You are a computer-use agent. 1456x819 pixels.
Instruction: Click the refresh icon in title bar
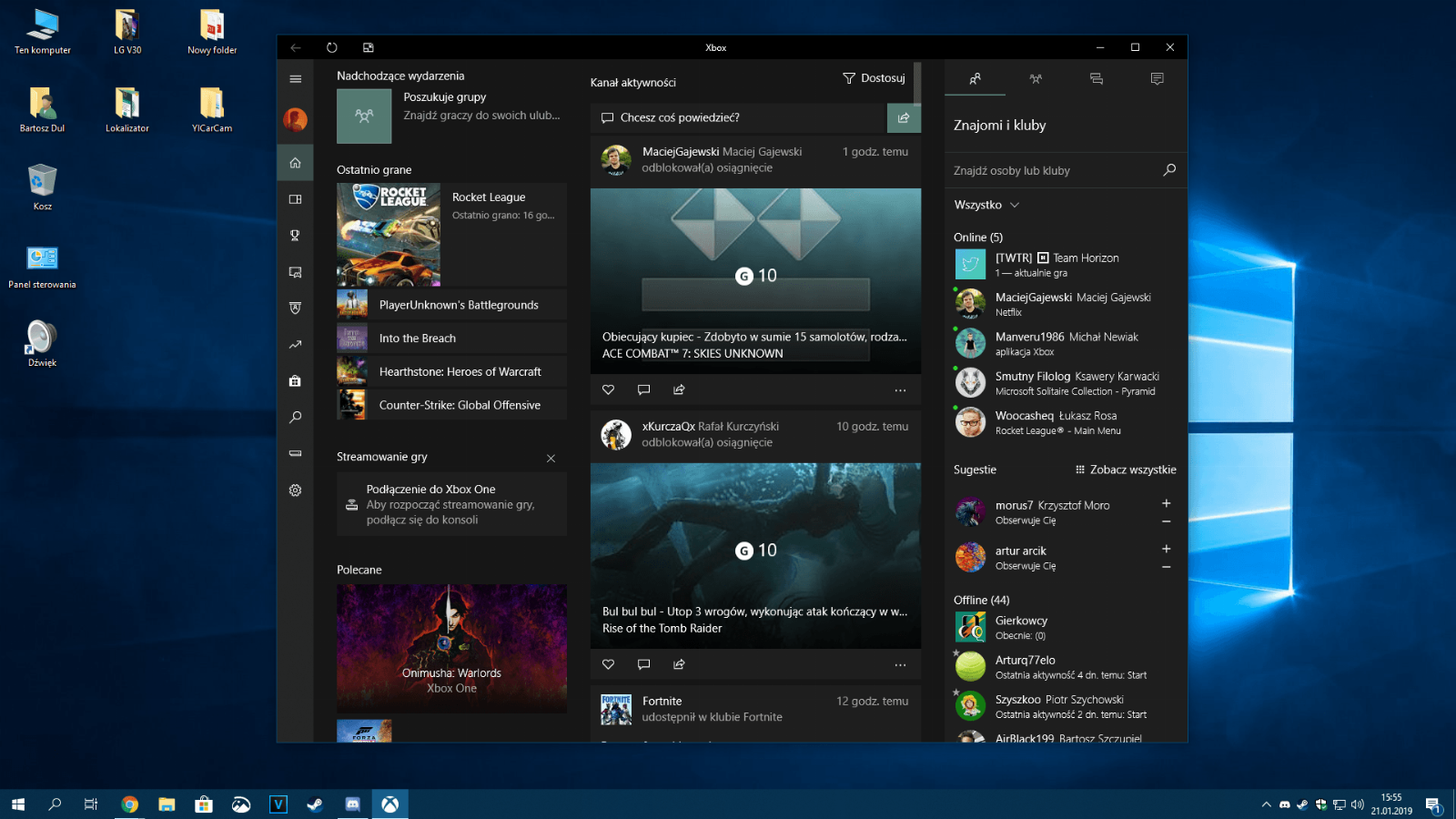[x=332, y=47]
